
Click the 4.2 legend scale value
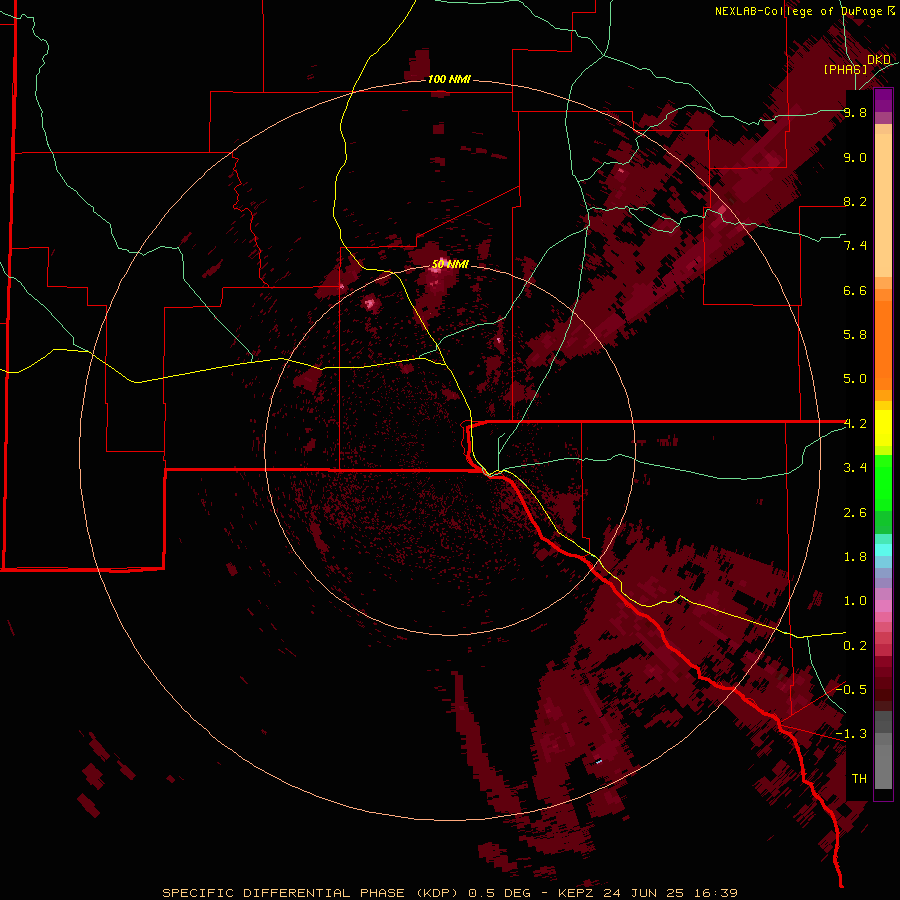[855, 424]
